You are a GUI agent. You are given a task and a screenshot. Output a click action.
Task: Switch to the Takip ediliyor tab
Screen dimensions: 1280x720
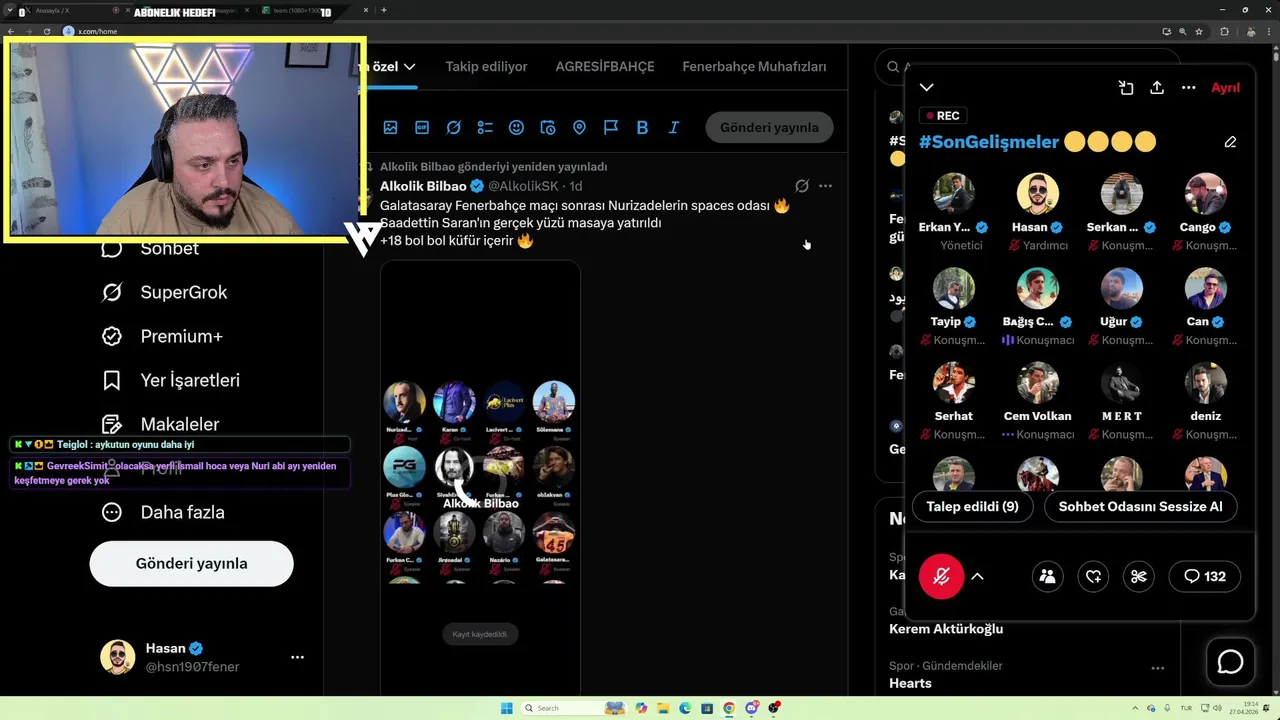[486, 67]
